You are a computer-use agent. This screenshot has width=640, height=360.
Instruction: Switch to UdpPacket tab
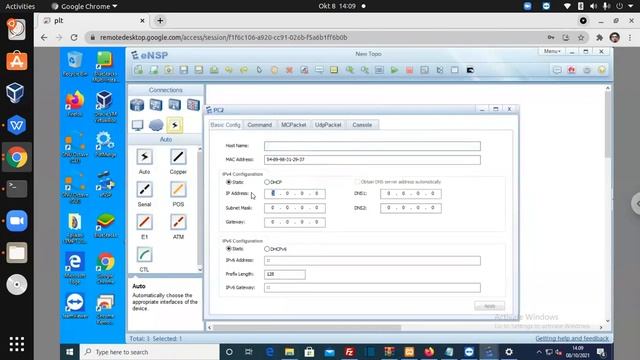point(328,125)
